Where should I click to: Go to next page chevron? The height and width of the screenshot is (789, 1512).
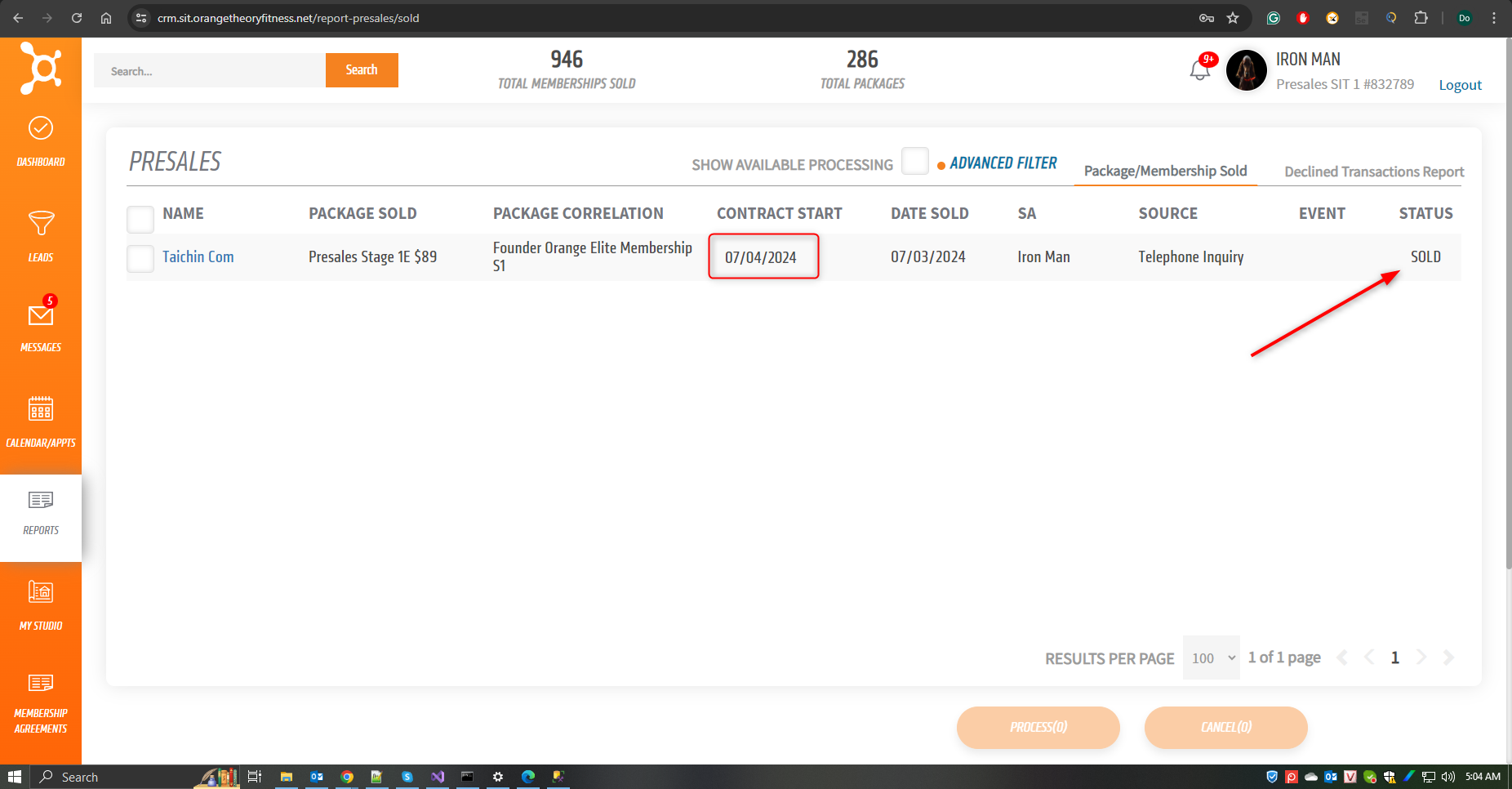pos(1421,657)
